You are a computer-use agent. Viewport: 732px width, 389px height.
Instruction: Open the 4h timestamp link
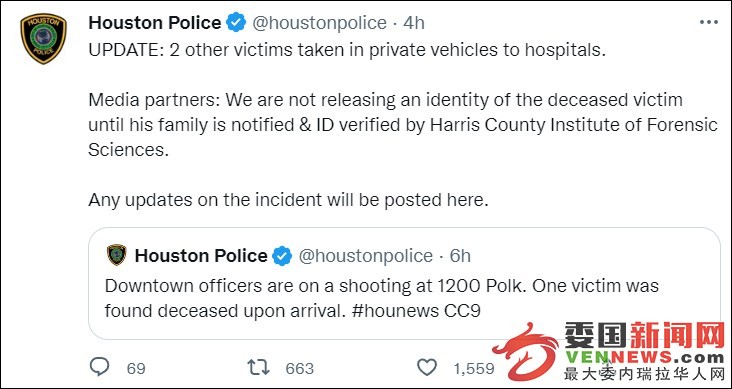click(x=414, y=22)
